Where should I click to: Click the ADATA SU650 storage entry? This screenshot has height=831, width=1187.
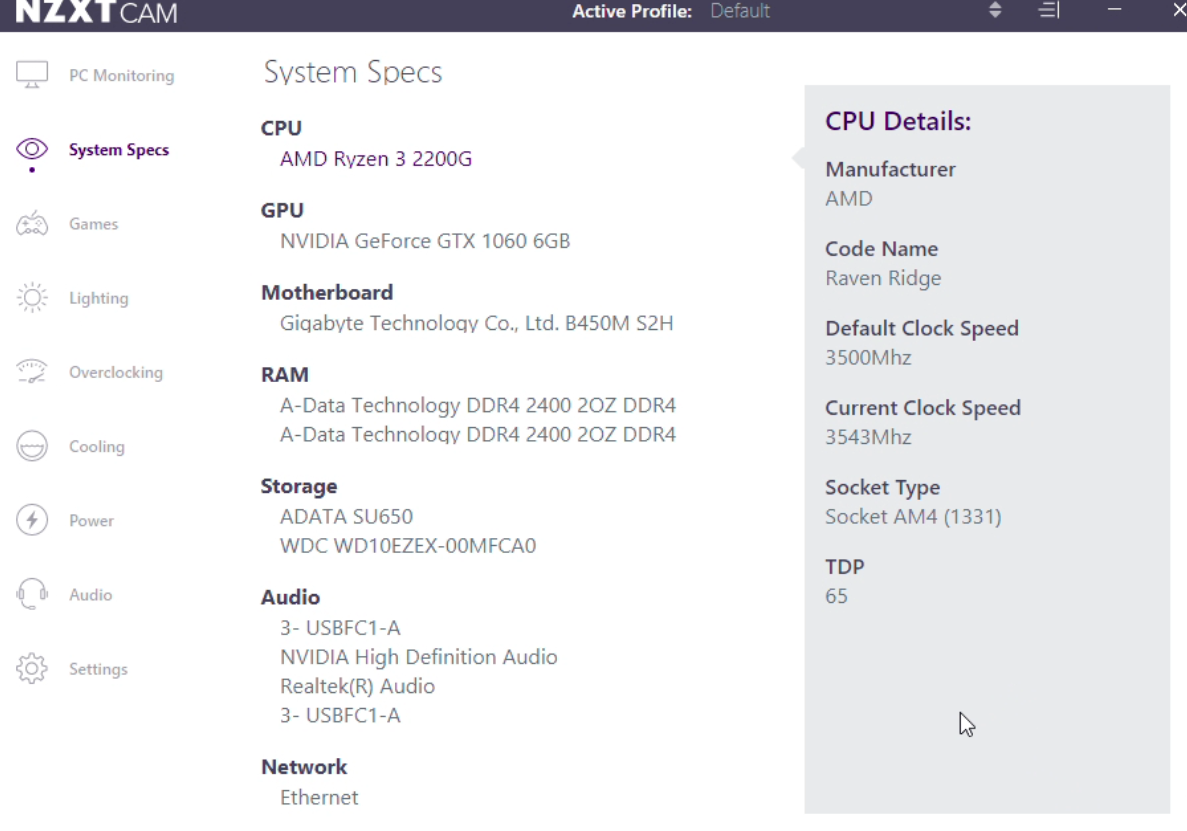click(x=346, y=516)
